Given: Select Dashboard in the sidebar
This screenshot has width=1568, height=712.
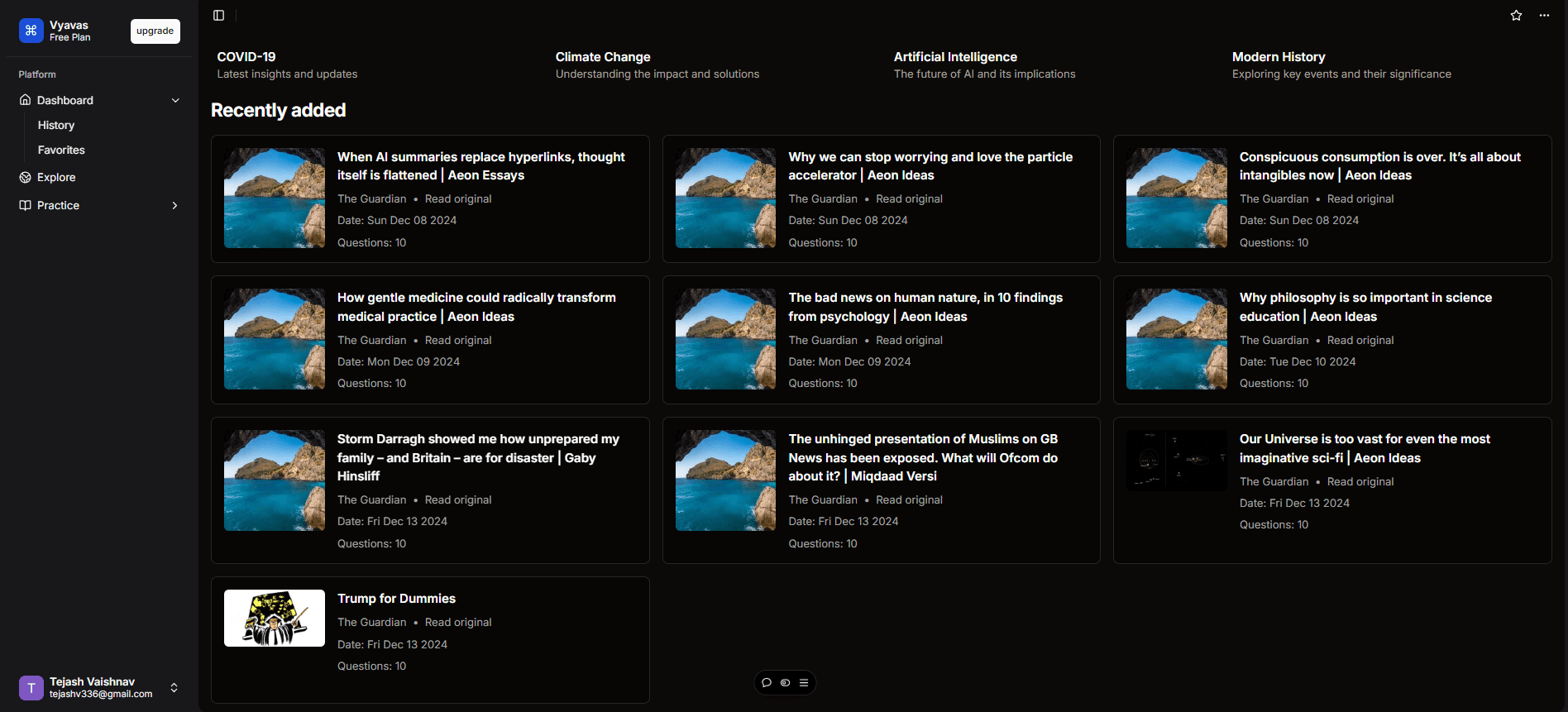Looking at the screenshot, I should (65, 100).
